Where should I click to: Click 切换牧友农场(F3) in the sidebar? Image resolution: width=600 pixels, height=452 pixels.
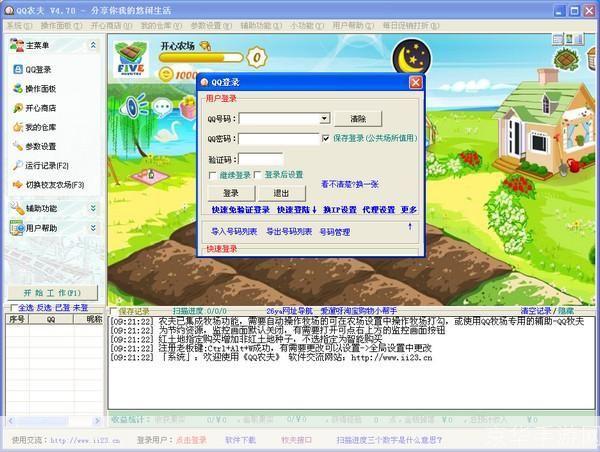48,185
